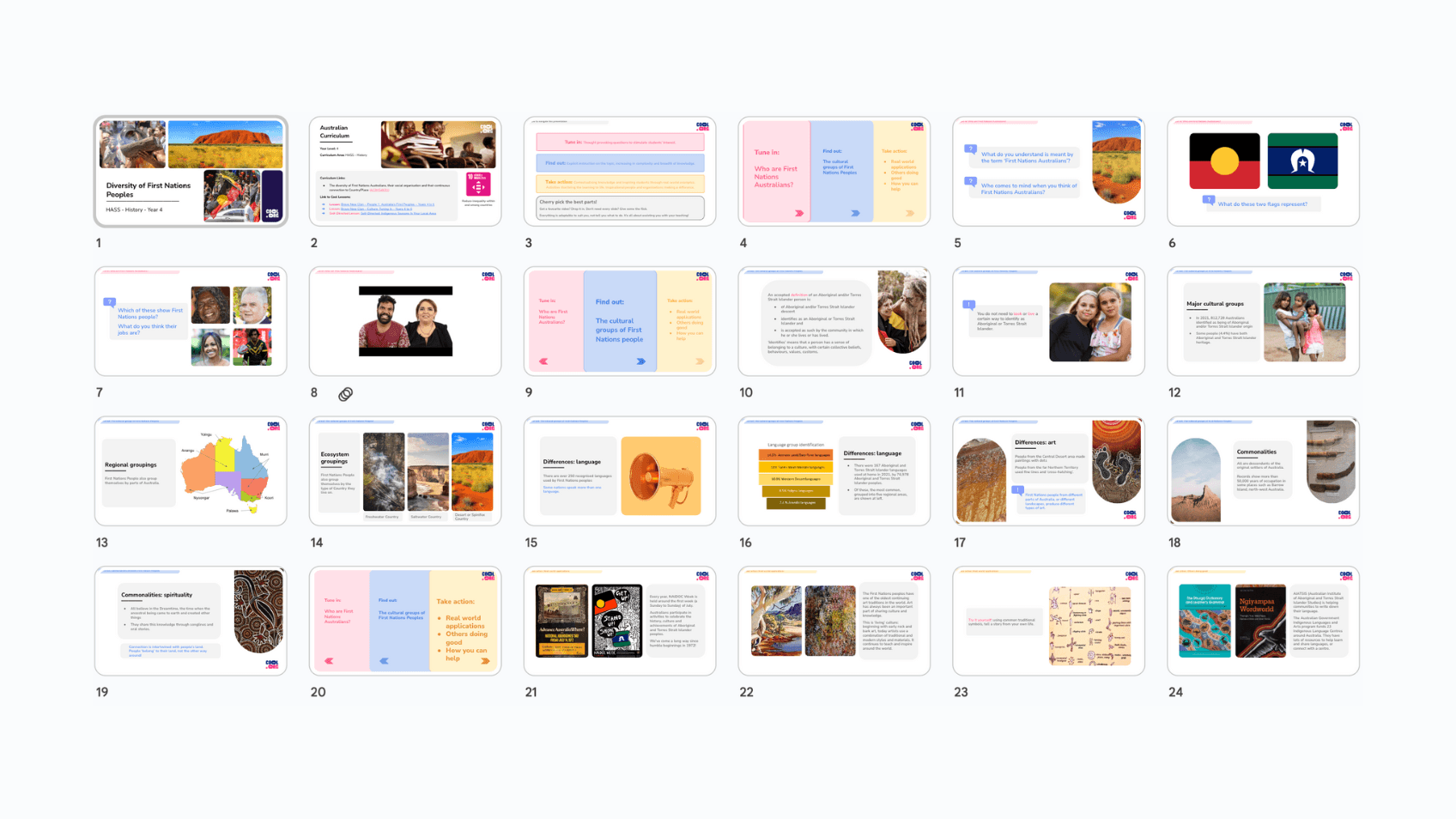Select slide 5 with the Uluru photo

pos(1048,172)
